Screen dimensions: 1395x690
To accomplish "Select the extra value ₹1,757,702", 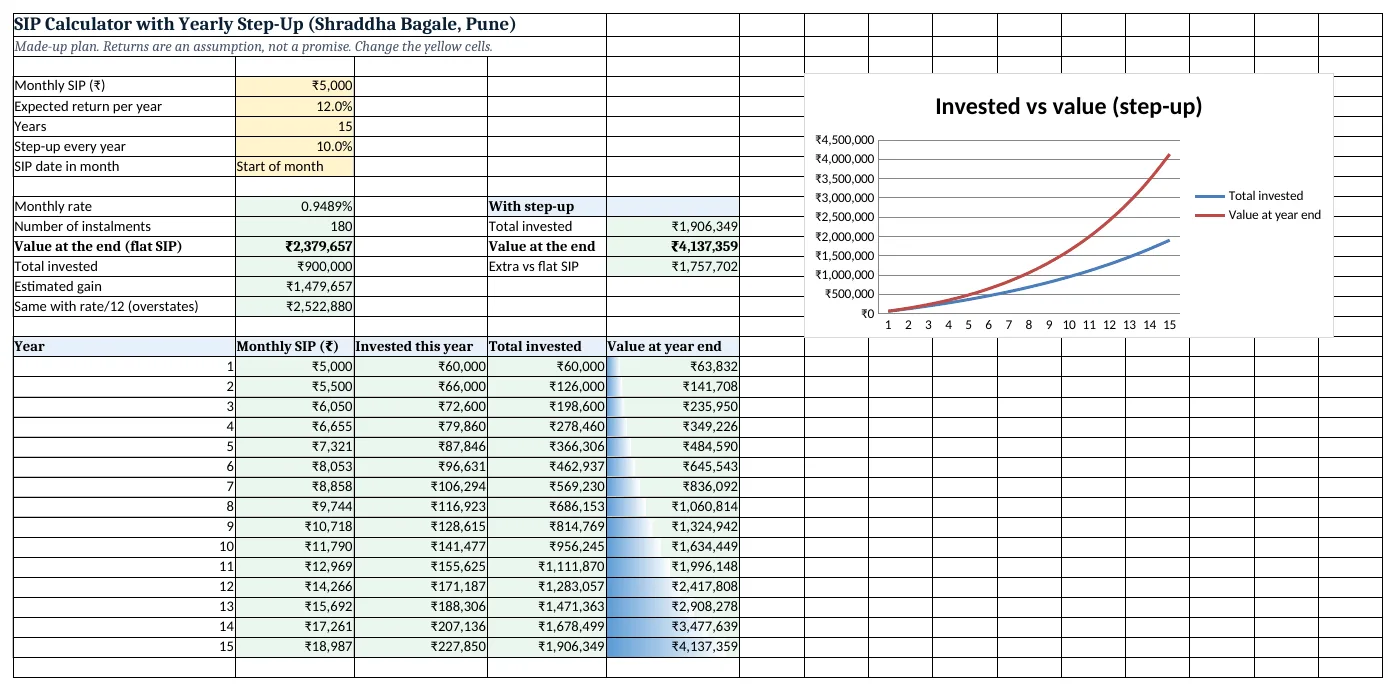I will point(672,267).
